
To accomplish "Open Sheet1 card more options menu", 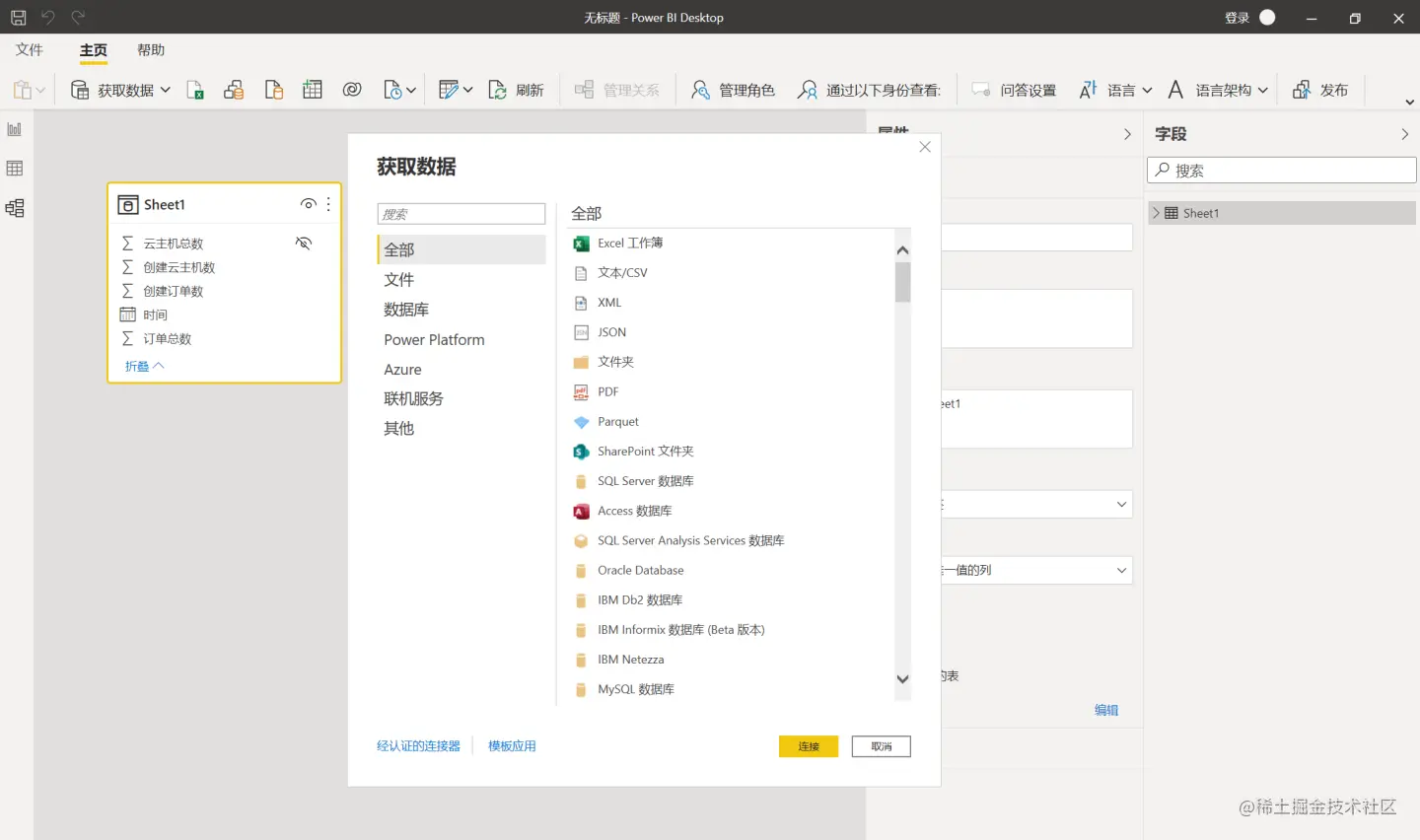I will pyautogui.click(x=328, y=204).
